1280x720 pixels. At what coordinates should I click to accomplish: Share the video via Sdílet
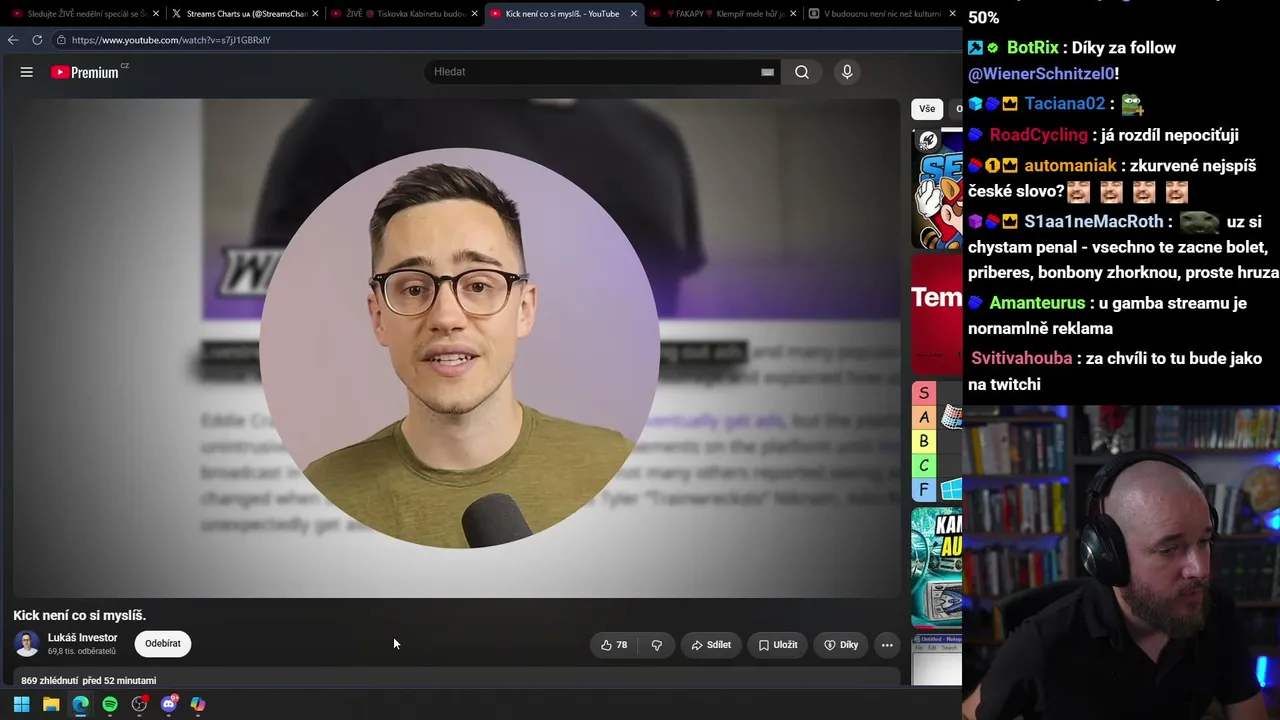tap(711, 645)
